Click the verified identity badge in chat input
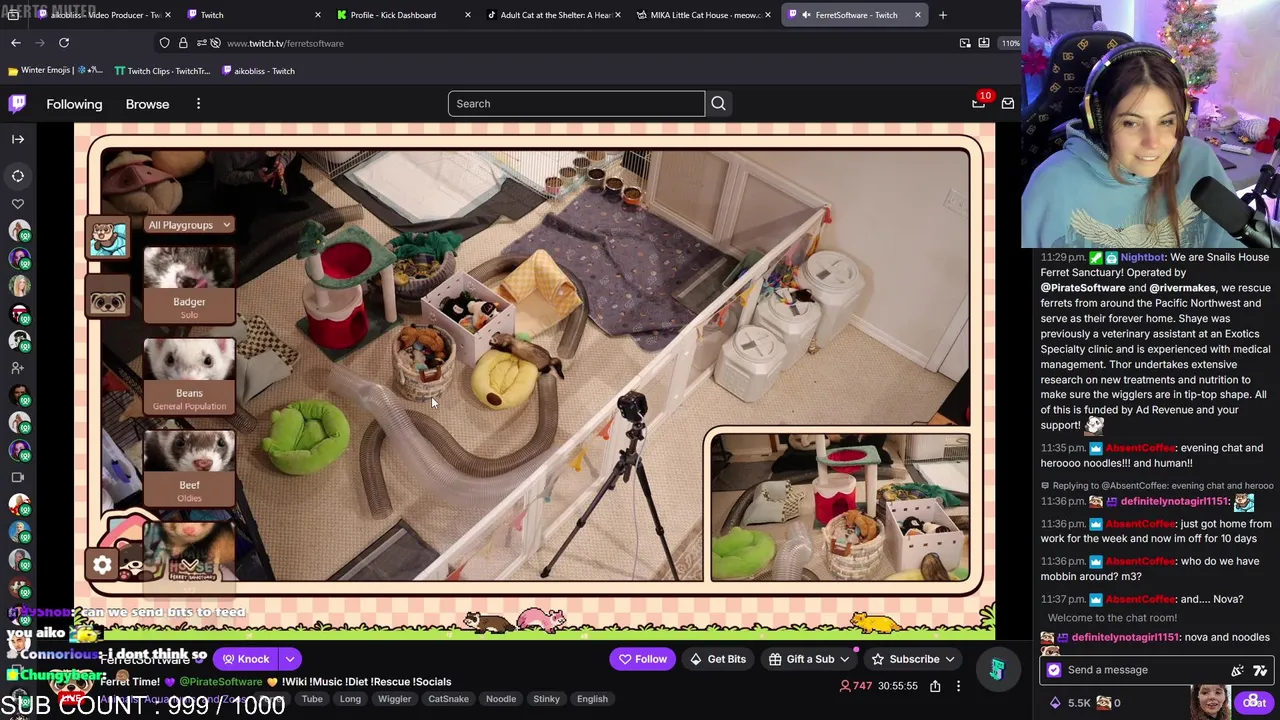The image size is (1280, 720). (x=1054, y=670)
